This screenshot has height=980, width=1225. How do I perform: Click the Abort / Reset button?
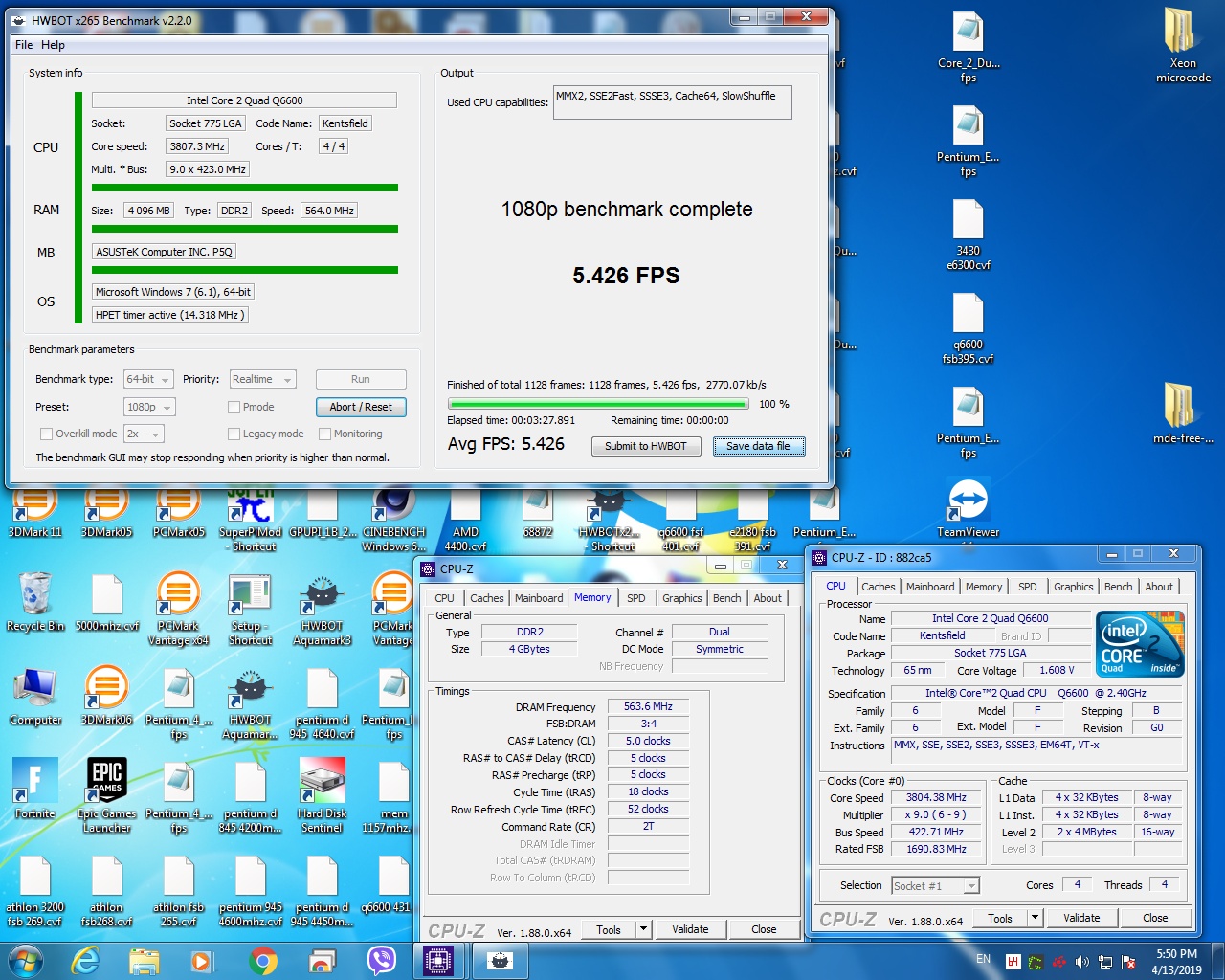coord(361,407)
